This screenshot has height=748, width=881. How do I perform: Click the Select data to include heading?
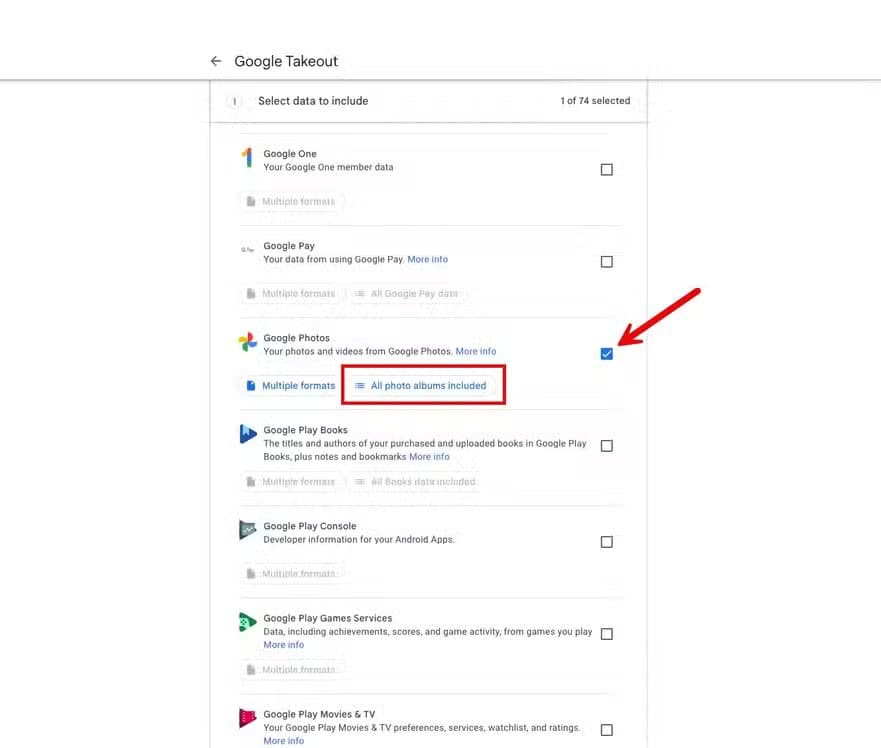click(x=313, y=101)
